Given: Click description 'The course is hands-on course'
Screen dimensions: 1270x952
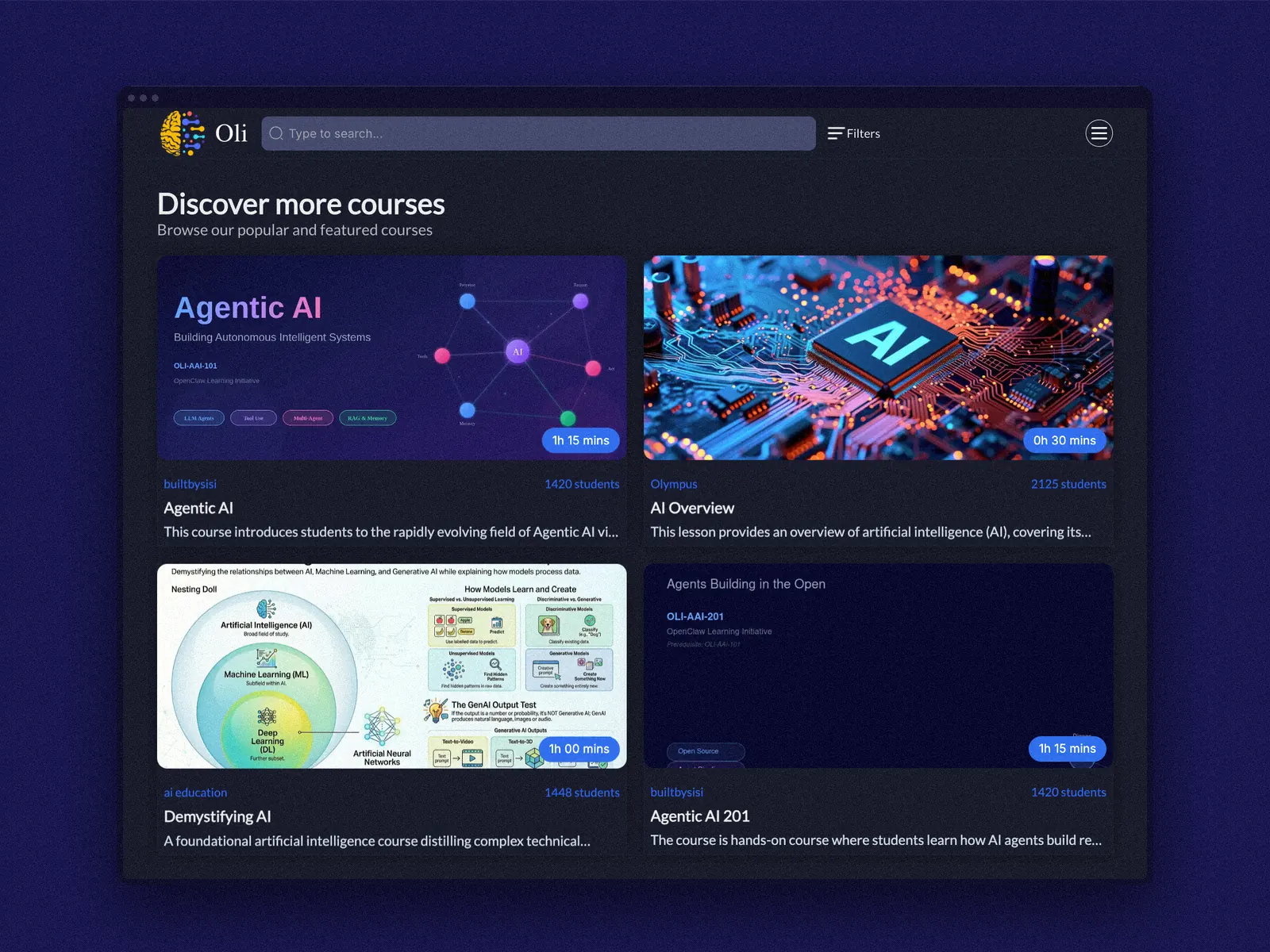Looking at the screenshot, I should (x=876, y=840).
